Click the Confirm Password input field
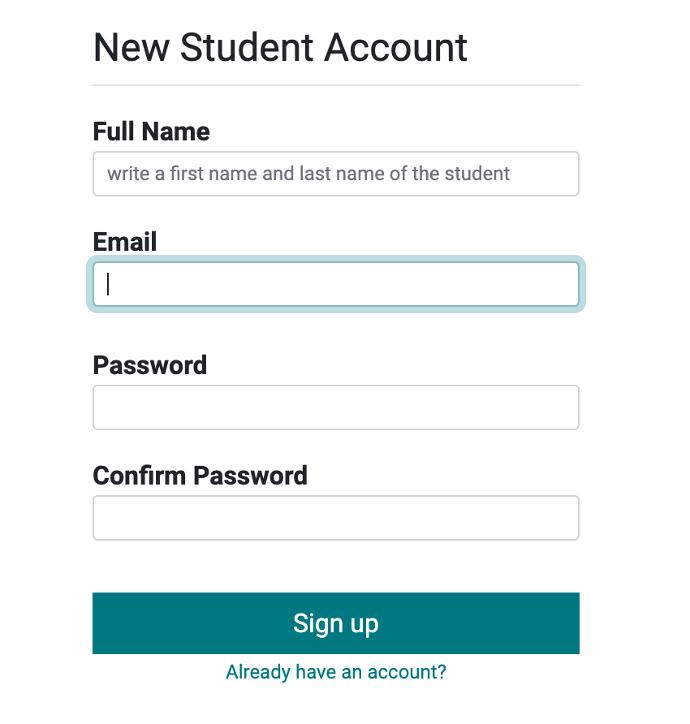This screenshot has width=690, height=724. pos(336,518)
